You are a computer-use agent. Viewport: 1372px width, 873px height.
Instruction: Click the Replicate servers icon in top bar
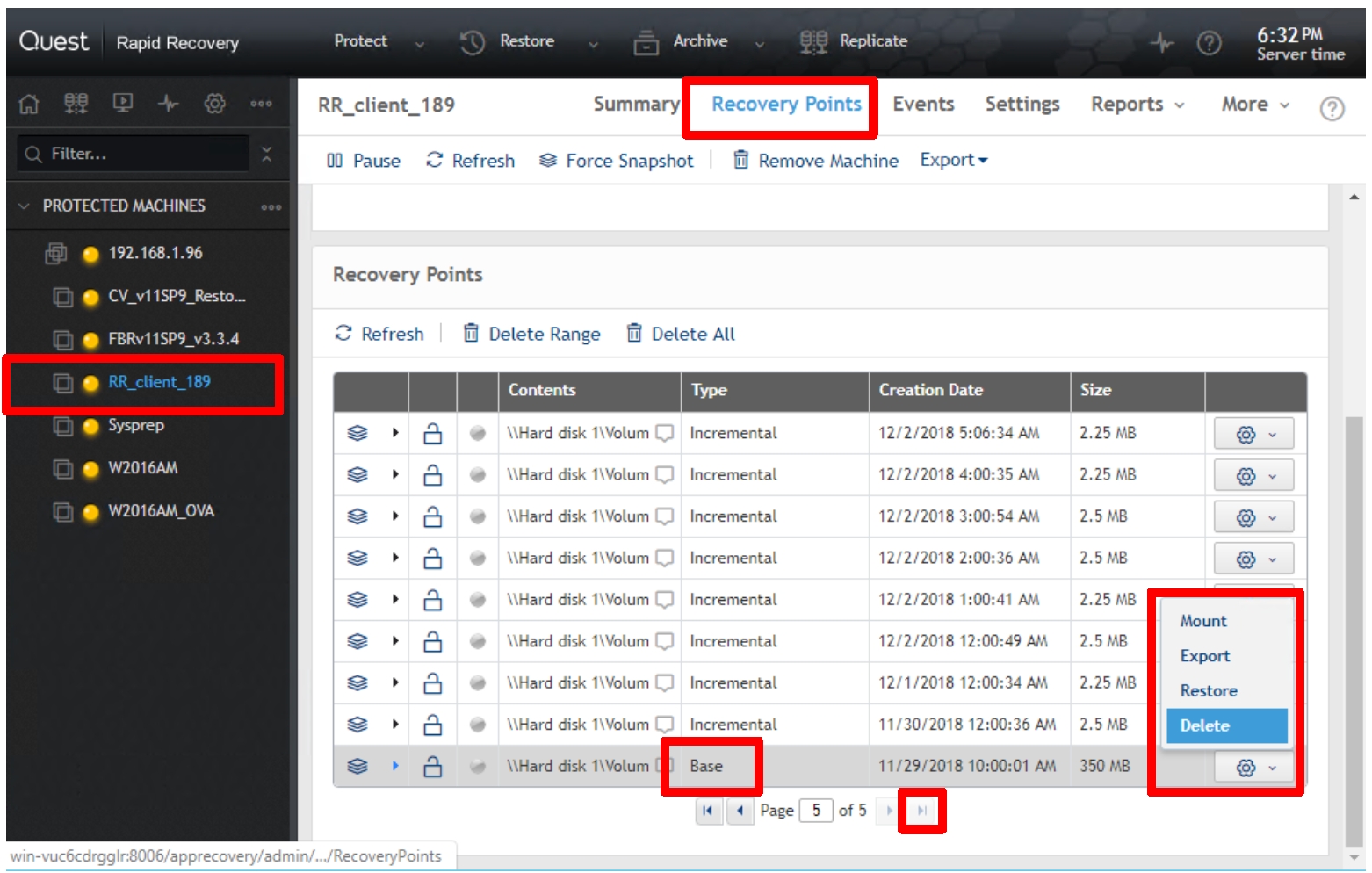tap(813, 42)
